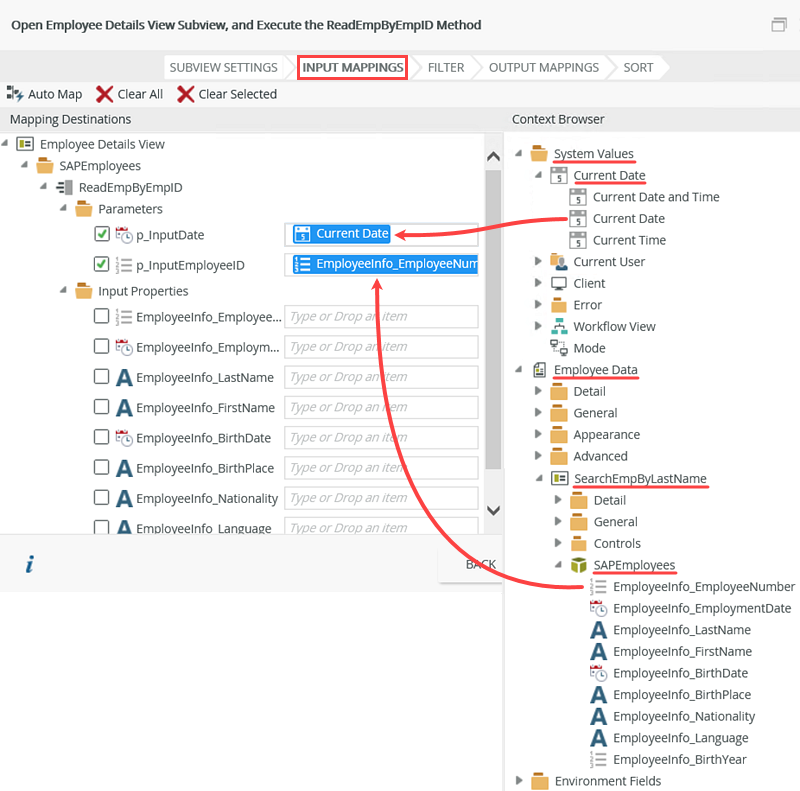Open the Subview Settings tab
The height and width of the screenshot is (791, 800).
(223, 68)
